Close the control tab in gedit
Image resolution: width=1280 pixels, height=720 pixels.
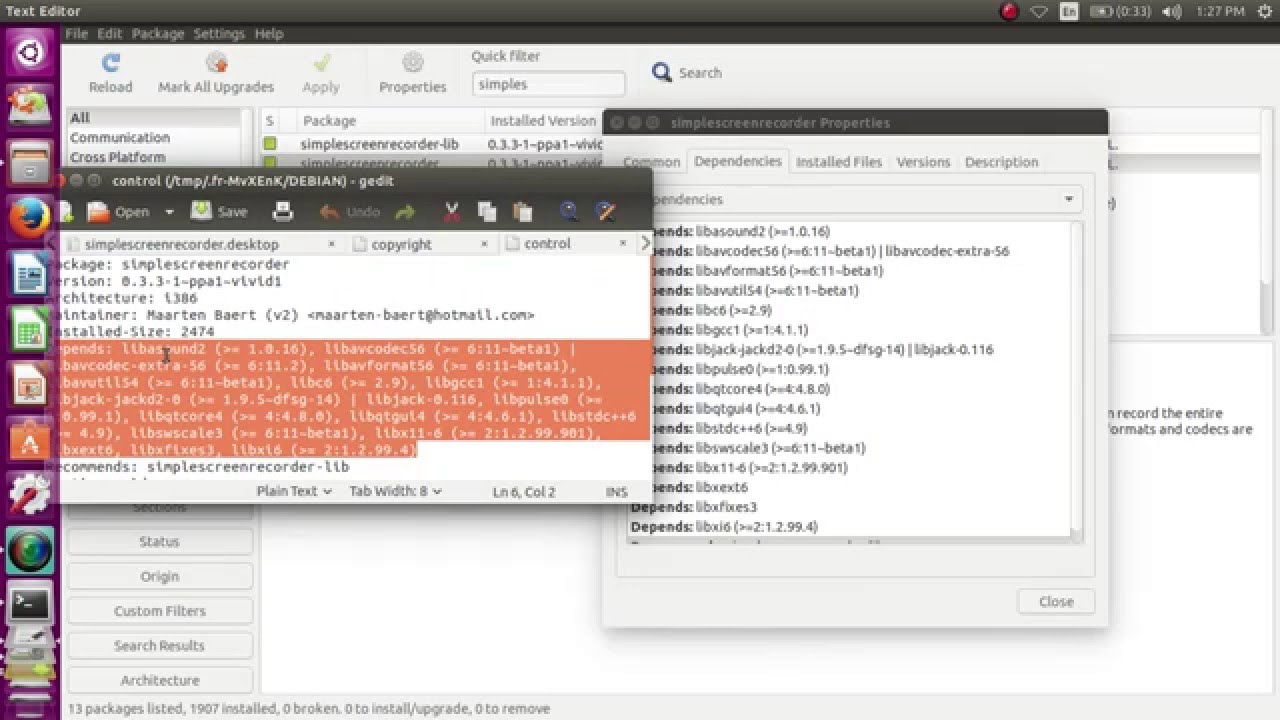pyautogui.click(x=622, y=243)
